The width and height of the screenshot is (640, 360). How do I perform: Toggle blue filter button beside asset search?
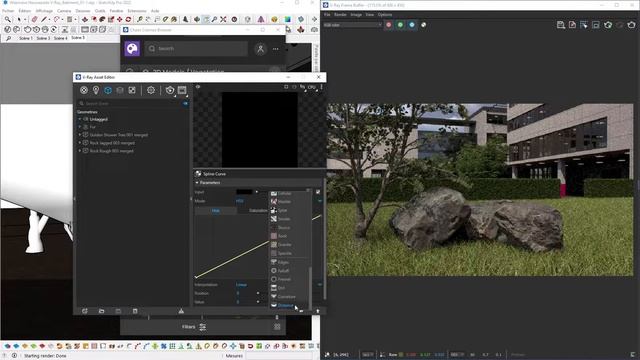(185, 104)
